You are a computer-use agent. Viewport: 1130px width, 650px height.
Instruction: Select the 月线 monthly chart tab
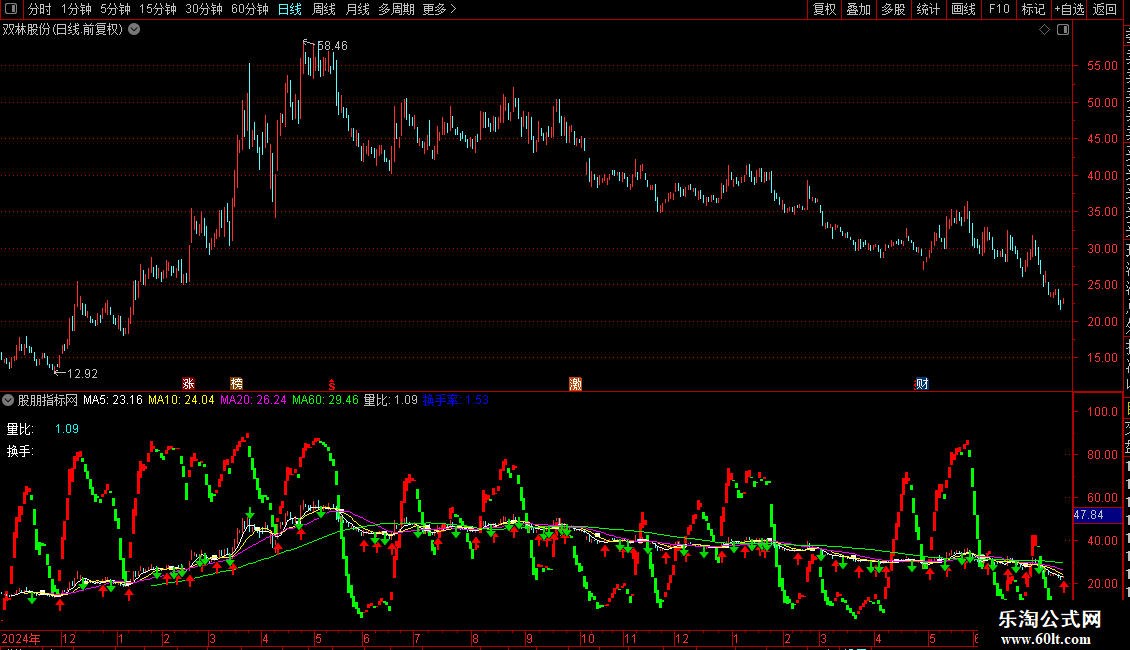pyautogui.click(x=357, y=9)
